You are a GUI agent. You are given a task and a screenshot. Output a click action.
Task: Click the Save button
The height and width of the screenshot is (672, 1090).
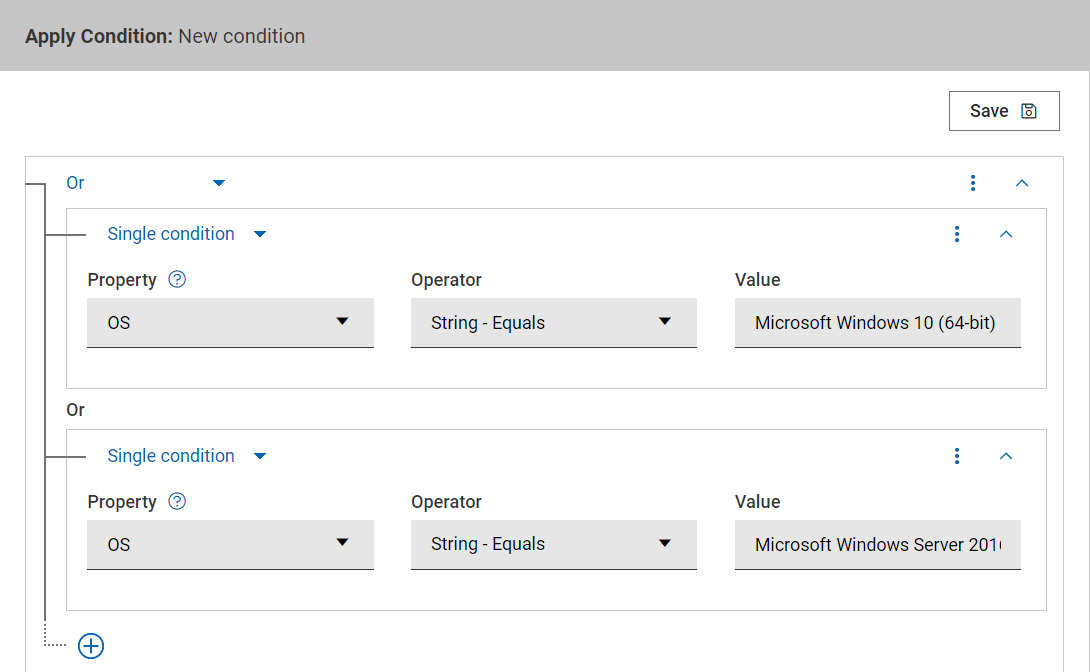coord(1003,111)
